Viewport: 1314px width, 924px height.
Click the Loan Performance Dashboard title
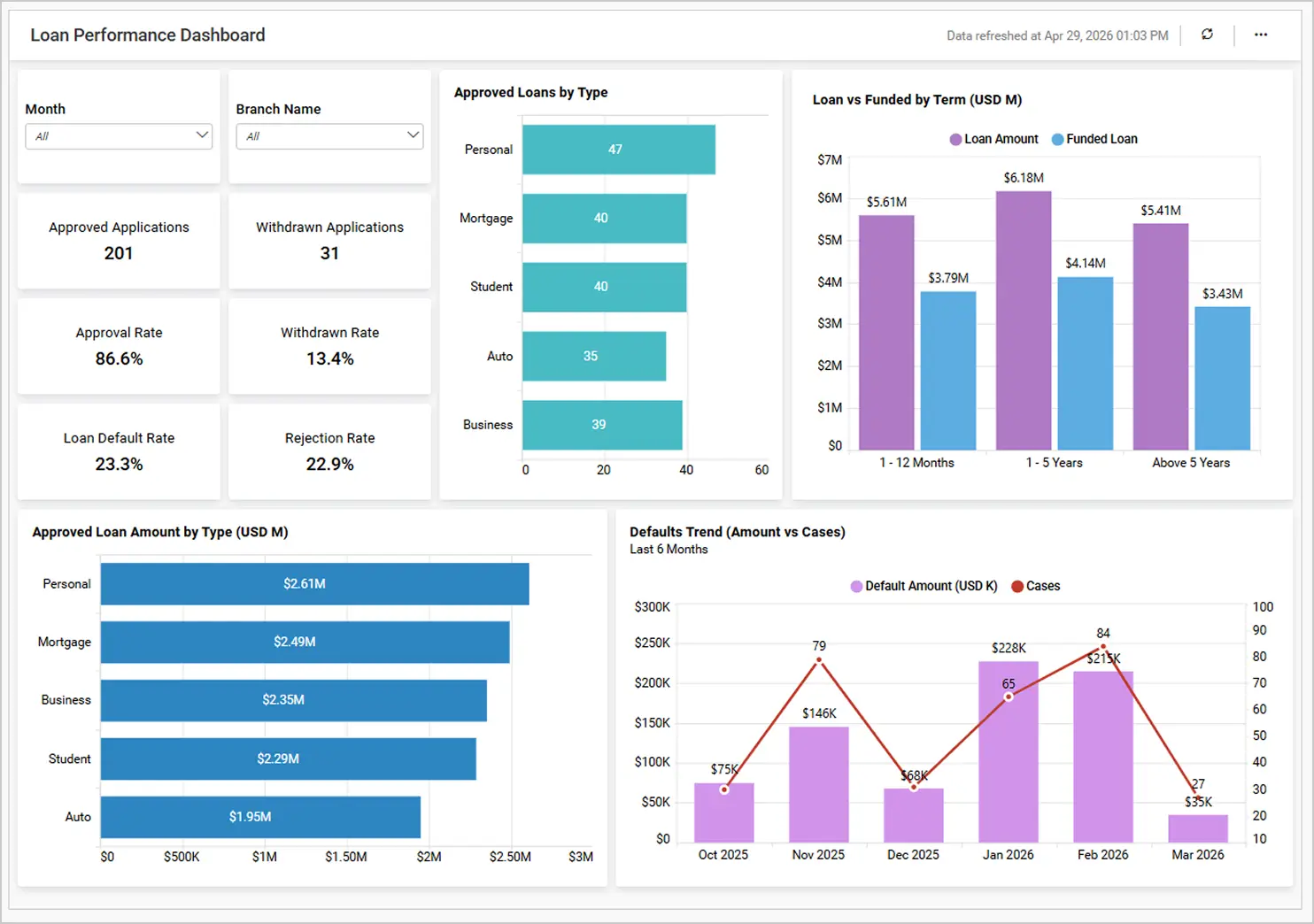pyautogui.click(x=148, y=35)
